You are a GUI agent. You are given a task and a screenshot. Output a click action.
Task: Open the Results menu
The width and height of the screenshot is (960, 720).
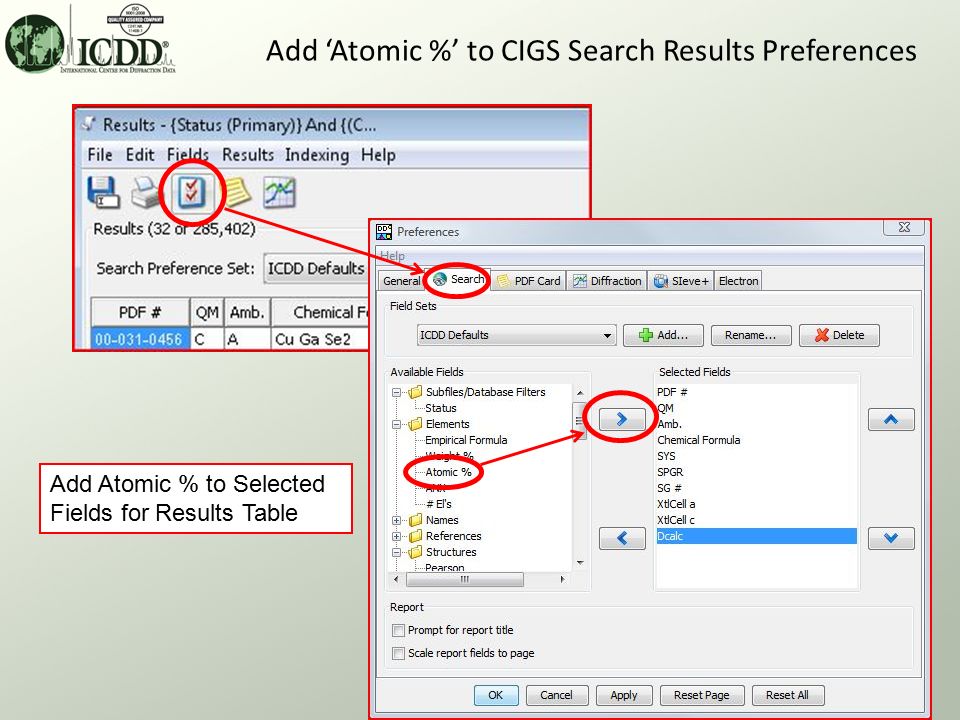point(247,155)
